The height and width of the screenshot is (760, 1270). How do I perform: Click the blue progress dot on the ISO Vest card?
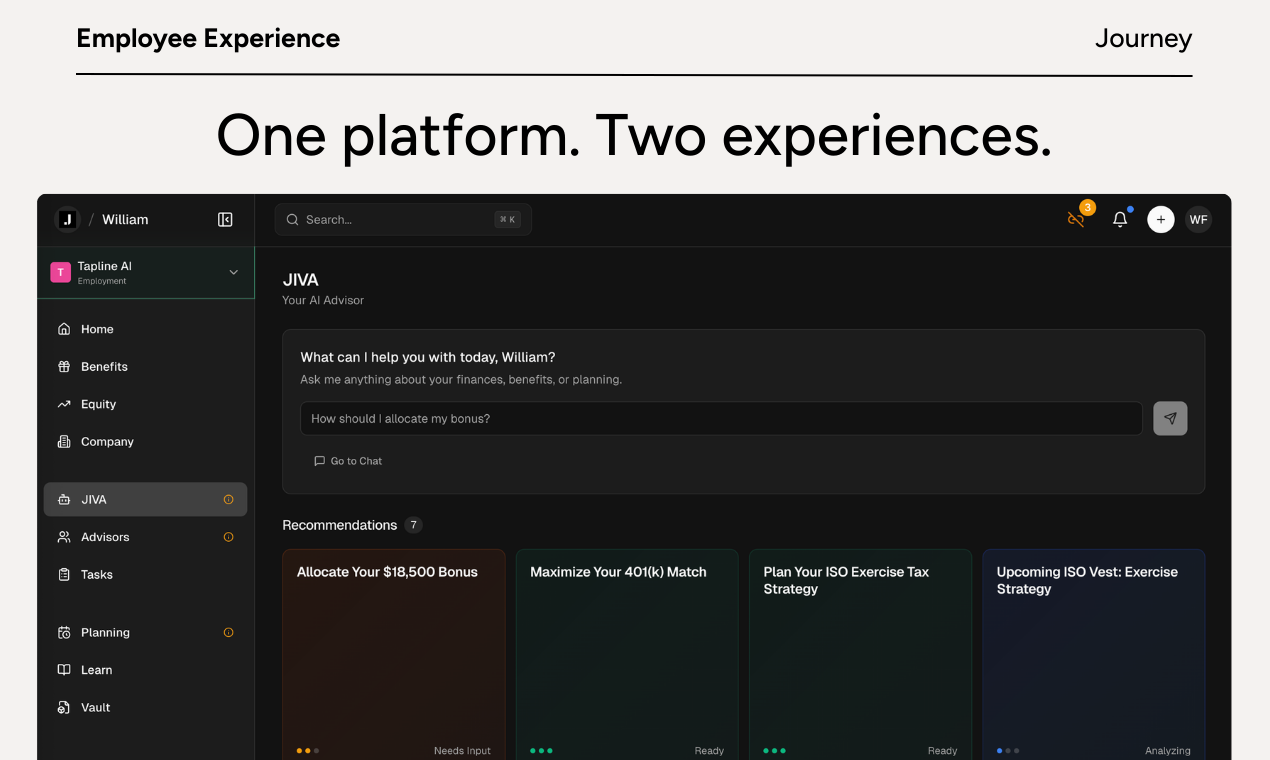click(998, 750)
